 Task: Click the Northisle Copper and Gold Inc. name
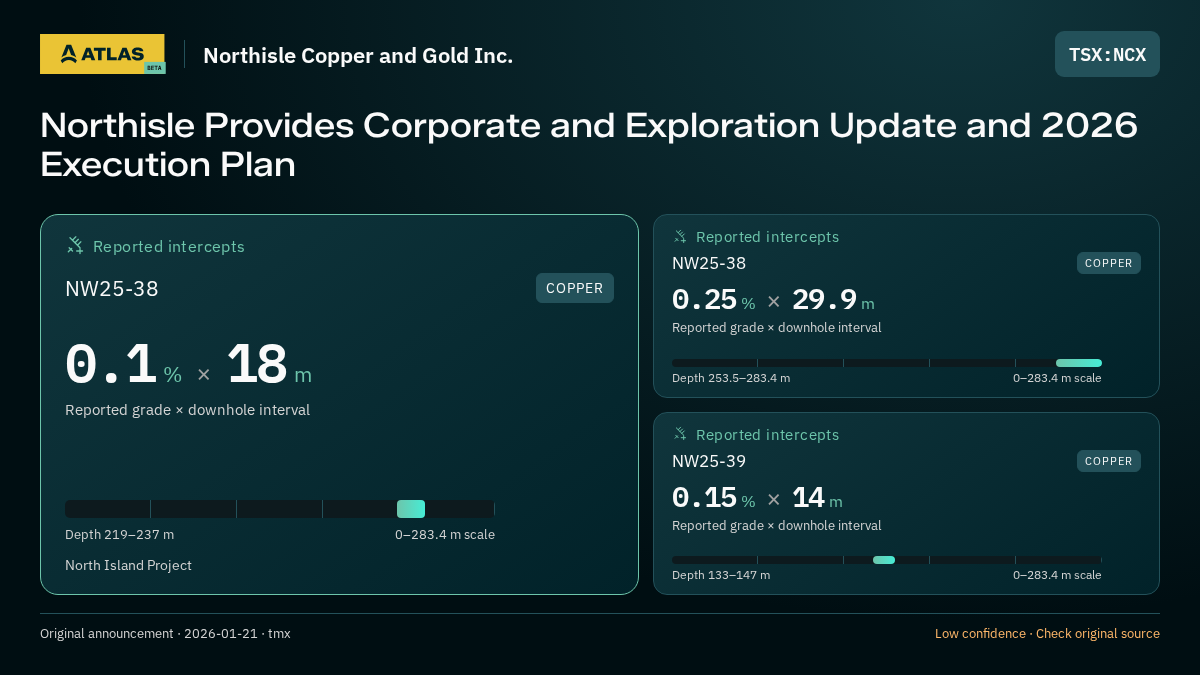click(x=358, y=55)
